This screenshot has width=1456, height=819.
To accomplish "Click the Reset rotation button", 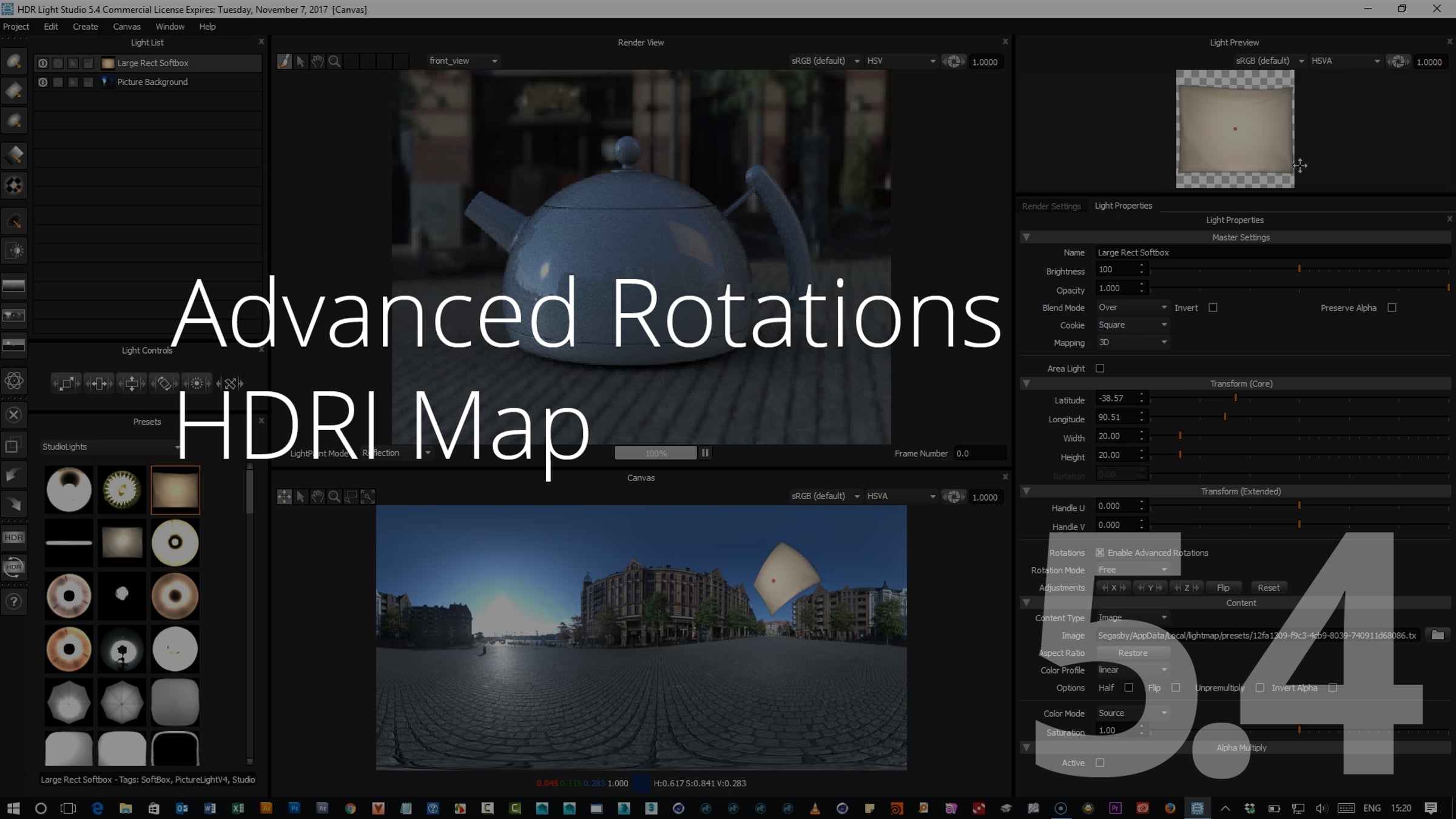I will tap(1269, 587).
